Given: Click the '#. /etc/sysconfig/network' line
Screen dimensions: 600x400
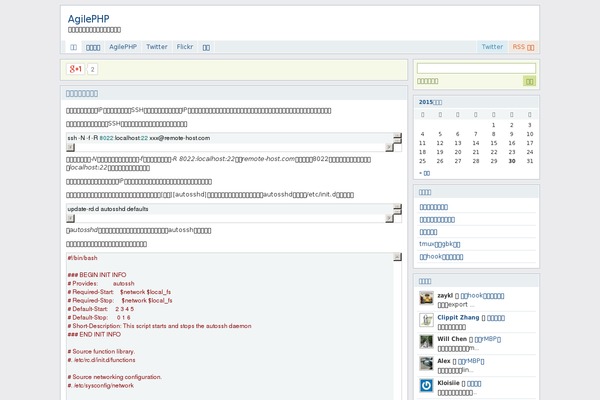Looking at the screenshot, I should tap(101, 385).
